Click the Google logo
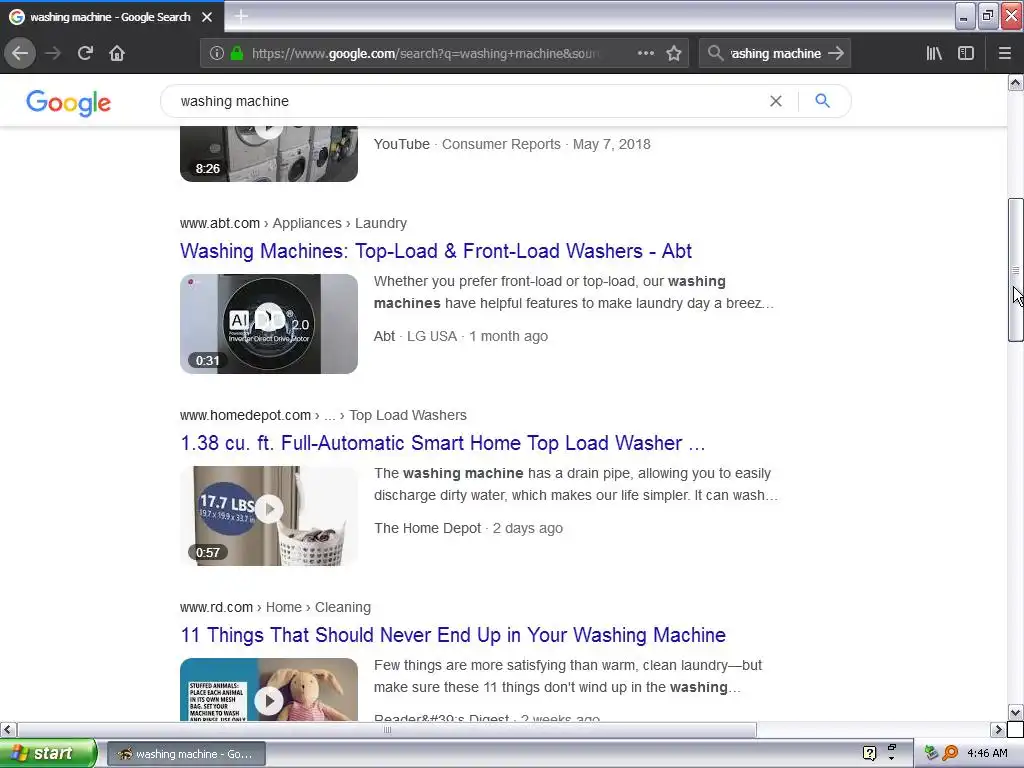The width and height of the screenshot is (1024, 768). [x=69, y=103]
